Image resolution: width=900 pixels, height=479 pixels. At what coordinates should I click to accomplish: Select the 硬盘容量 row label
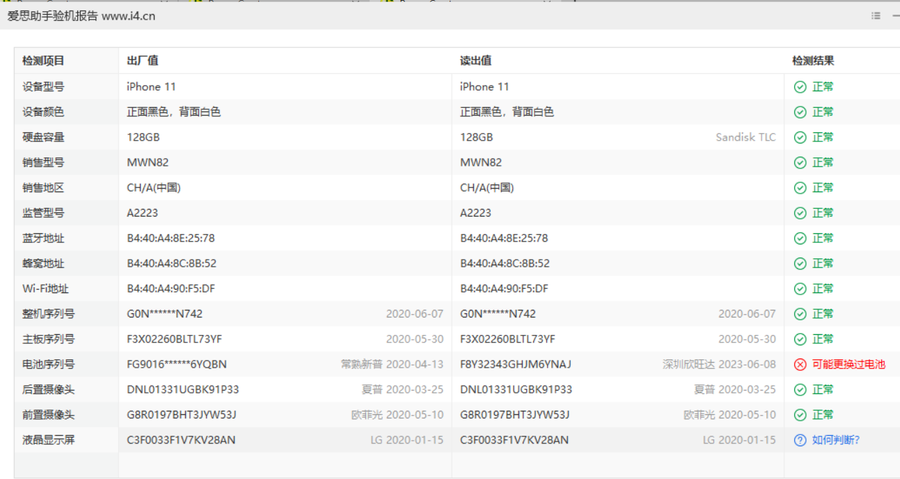click(x=43, y=138)
